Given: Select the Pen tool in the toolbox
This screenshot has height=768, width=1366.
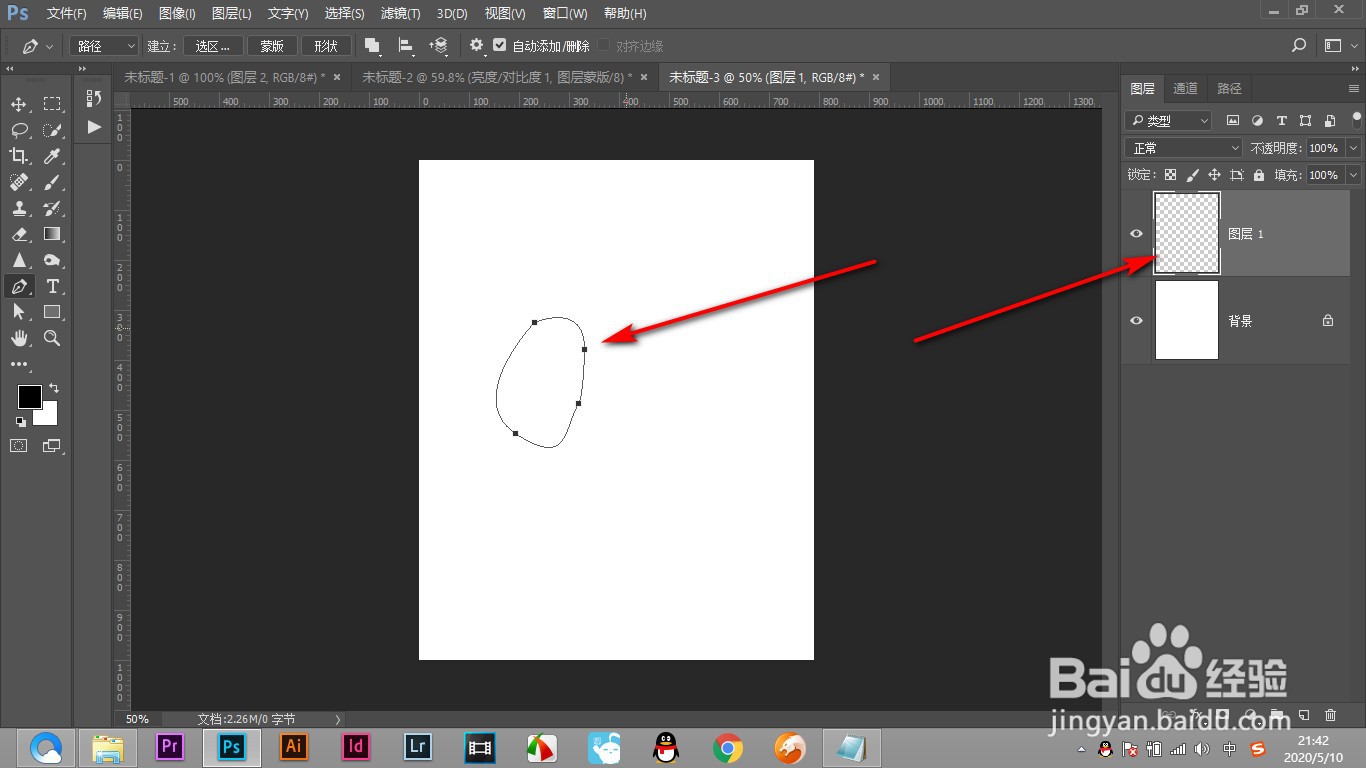Looking at the screenshot, I should (x=19, y=286).
